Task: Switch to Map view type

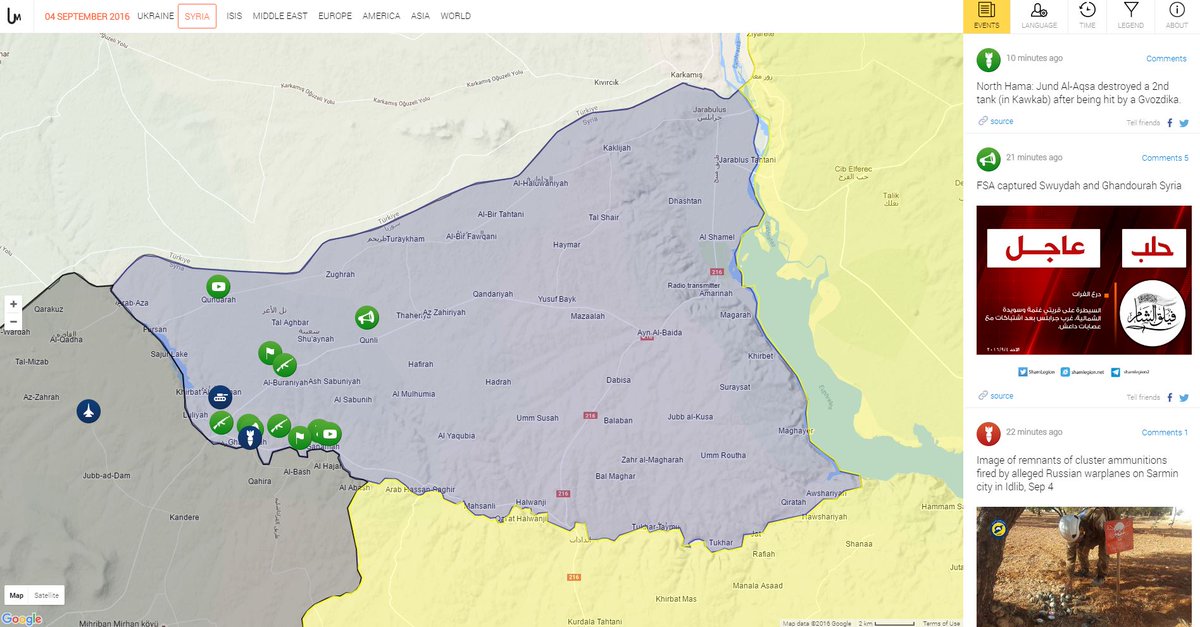Action: click(x=17, y=595)
